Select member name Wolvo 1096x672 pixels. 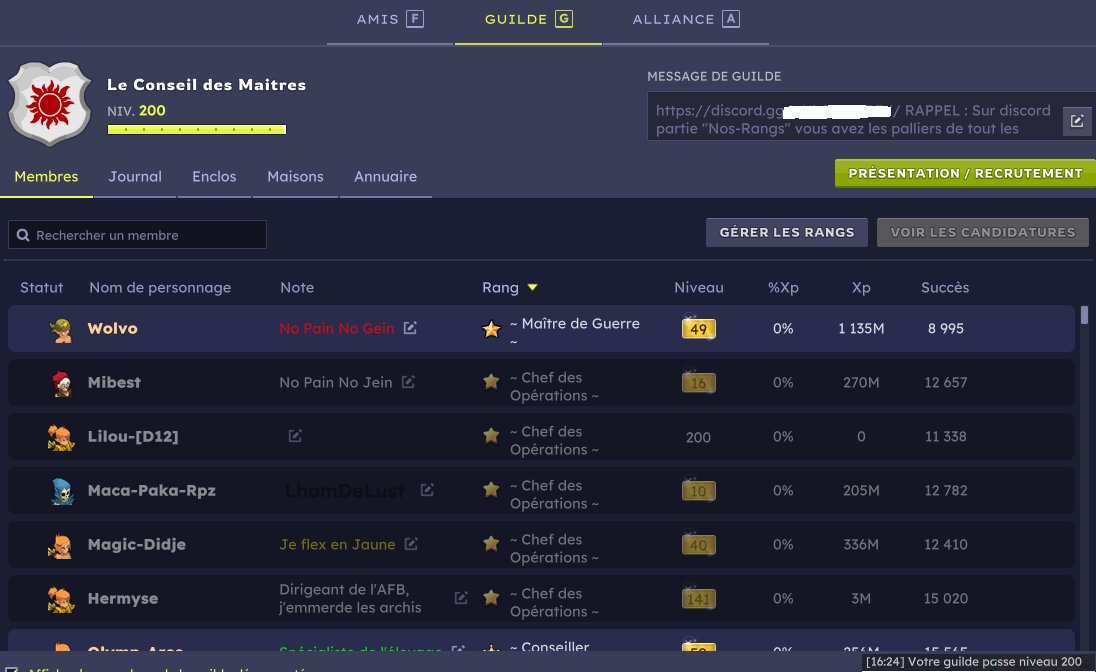tap(113, 328)
